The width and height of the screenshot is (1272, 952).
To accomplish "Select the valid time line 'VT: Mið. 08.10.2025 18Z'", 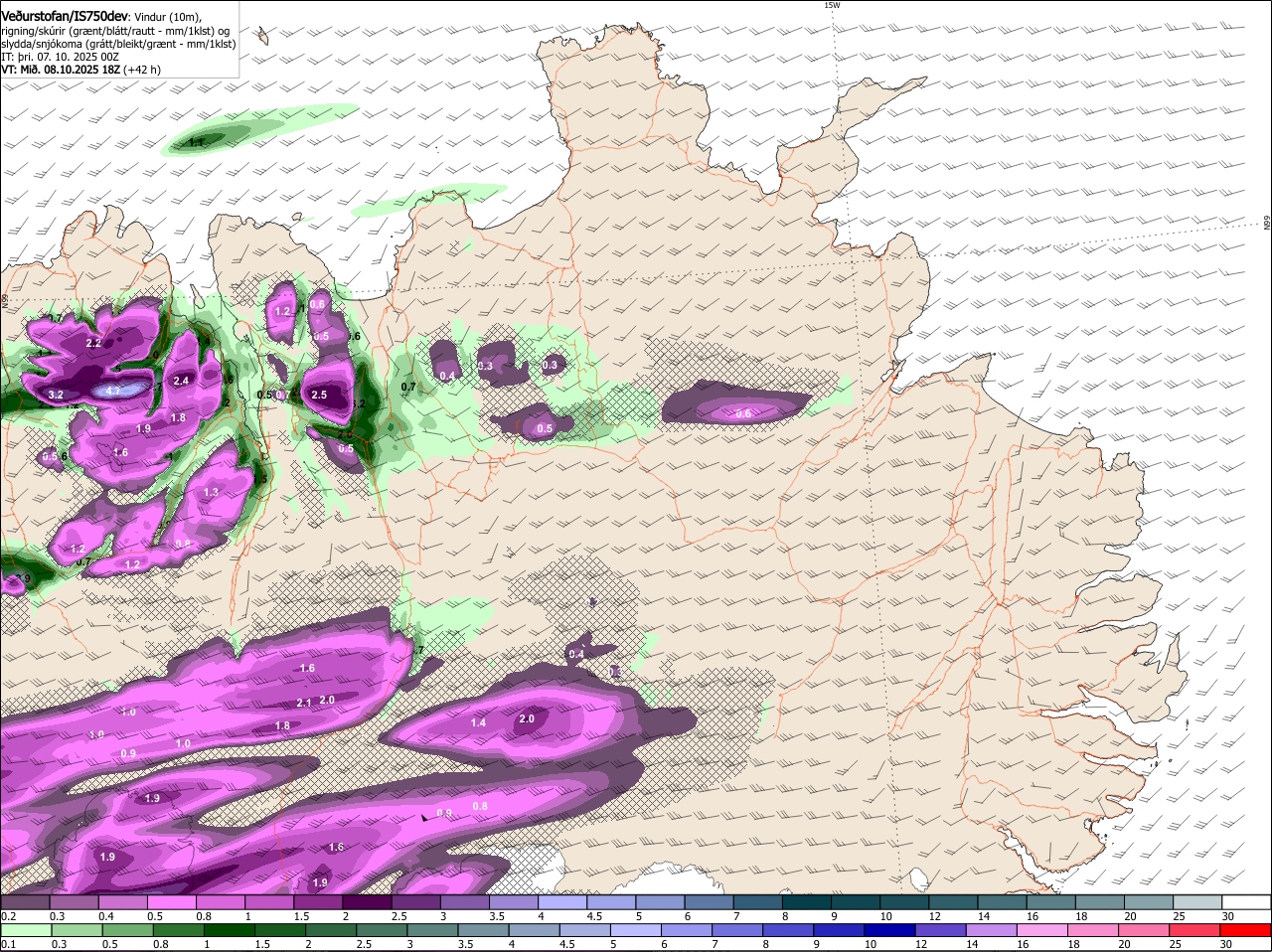I will click(60, 70).
